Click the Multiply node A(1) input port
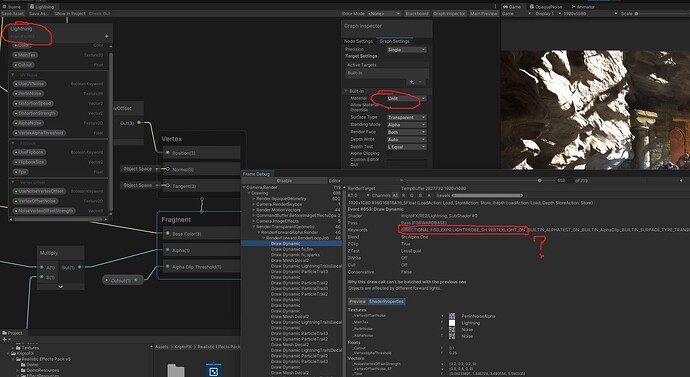The width and height of the screenshot is (690, 377). click(x=42, y=267)
